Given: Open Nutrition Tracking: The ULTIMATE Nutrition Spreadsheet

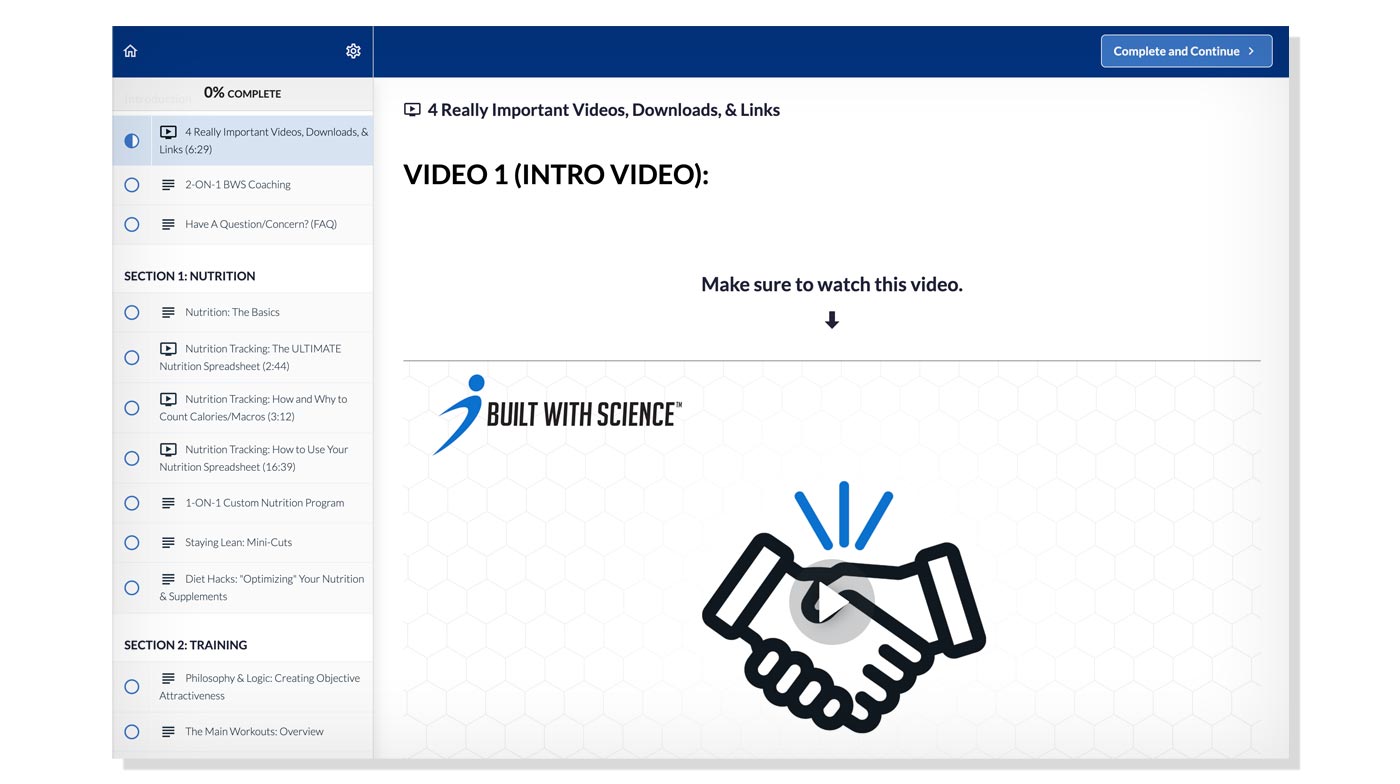Looking at the screenshot, I should (243, 358).
